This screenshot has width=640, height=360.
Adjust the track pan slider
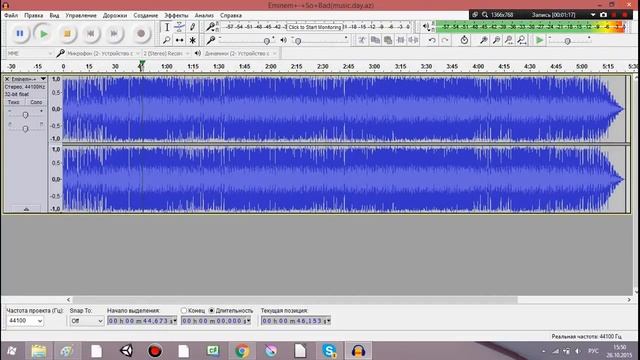tap(25, 129)
